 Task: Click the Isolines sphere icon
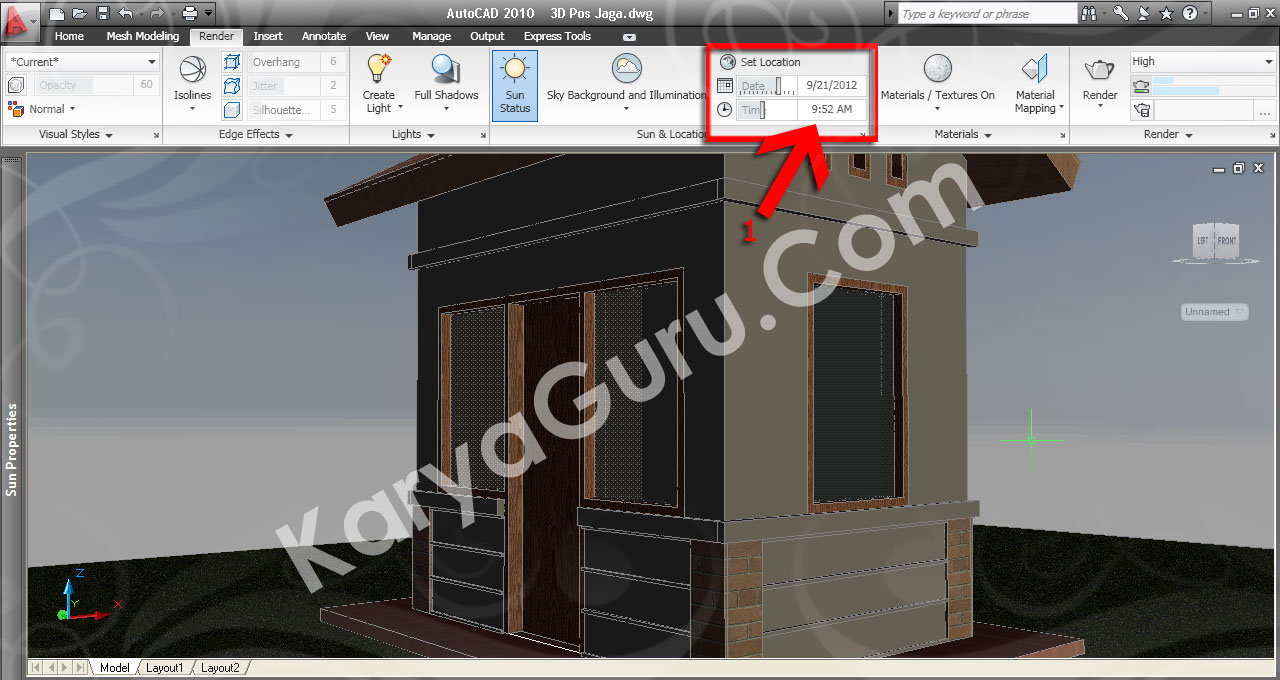192,69
